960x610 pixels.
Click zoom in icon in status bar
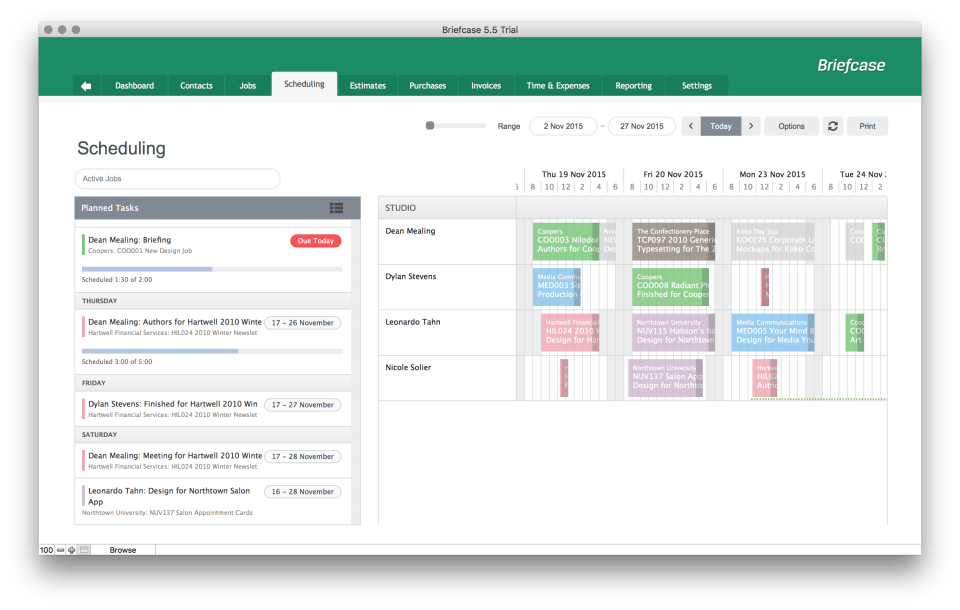pyautogui.click(x=72, y=550)
